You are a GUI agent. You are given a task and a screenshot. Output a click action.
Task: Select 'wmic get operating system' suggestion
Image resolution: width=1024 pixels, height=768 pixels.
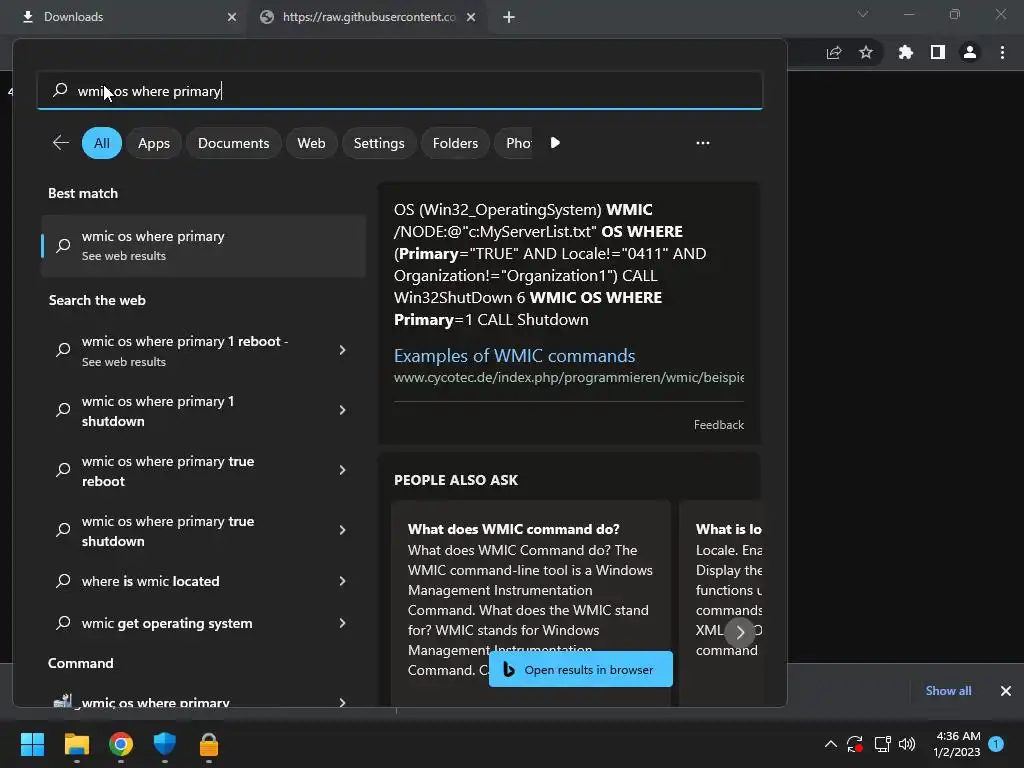167,623
